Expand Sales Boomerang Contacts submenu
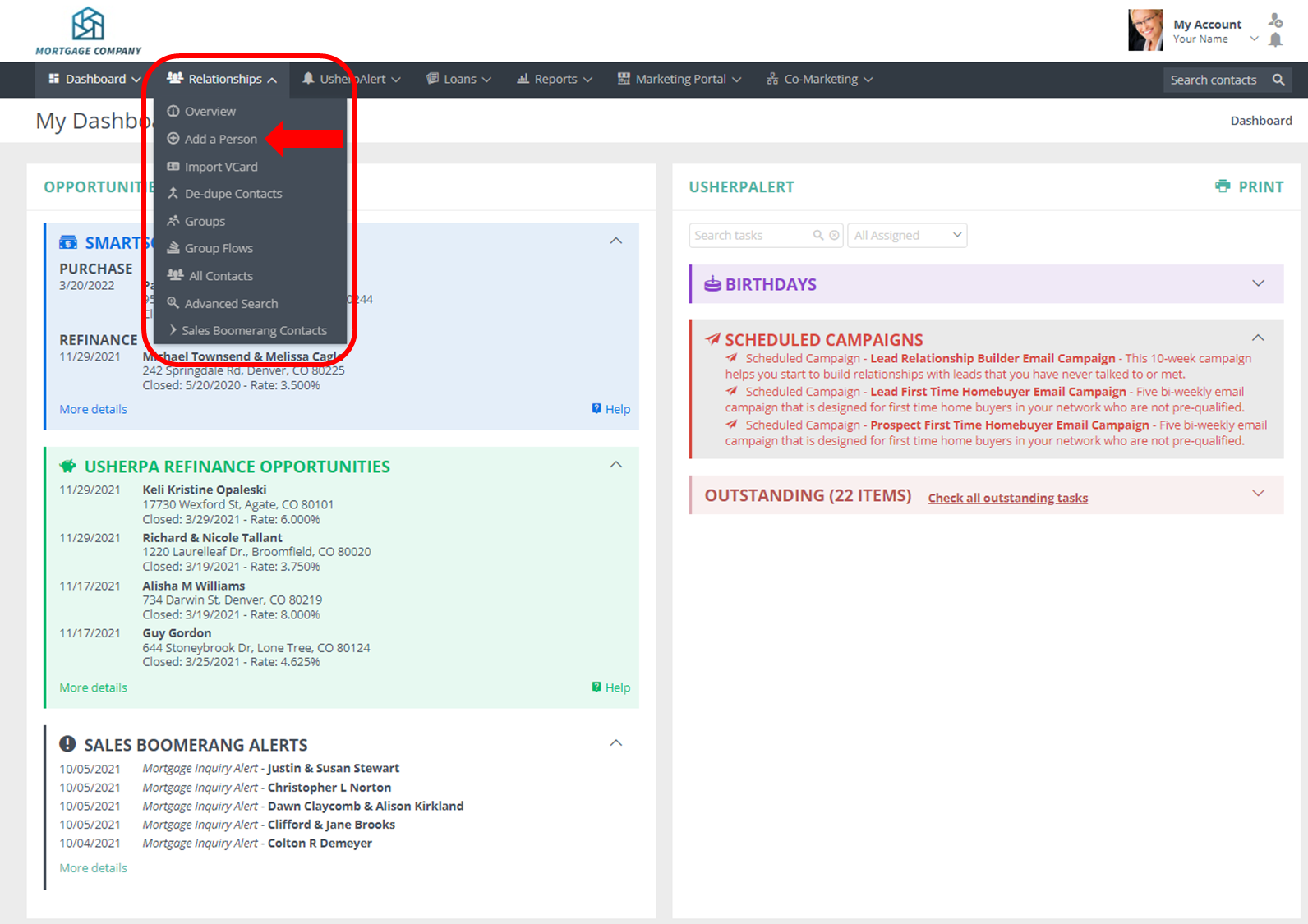 [253, 331]
